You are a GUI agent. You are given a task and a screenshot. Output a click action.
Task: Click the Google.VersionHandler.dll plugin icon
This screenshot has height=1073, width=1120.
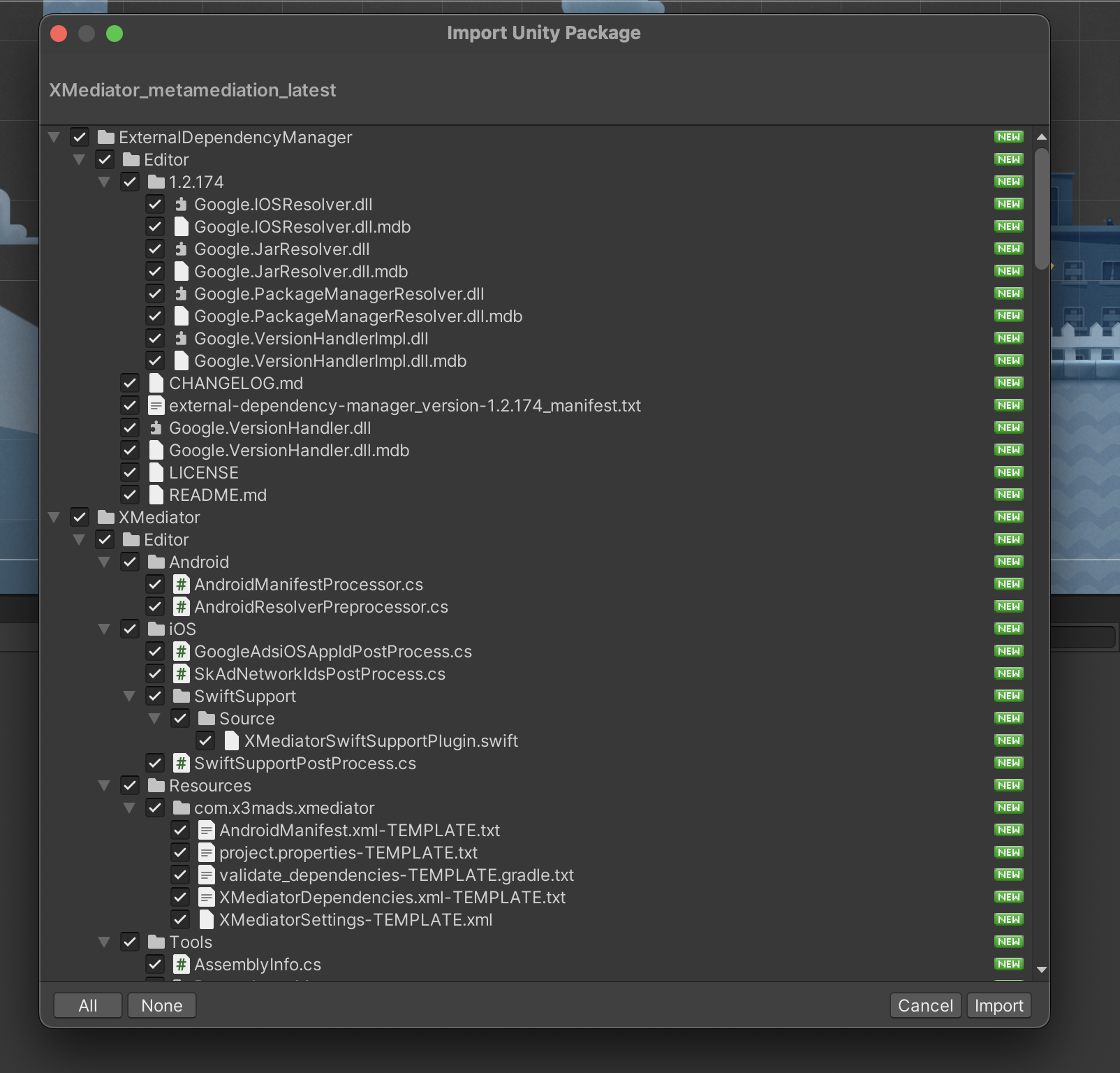pos(156,428)
